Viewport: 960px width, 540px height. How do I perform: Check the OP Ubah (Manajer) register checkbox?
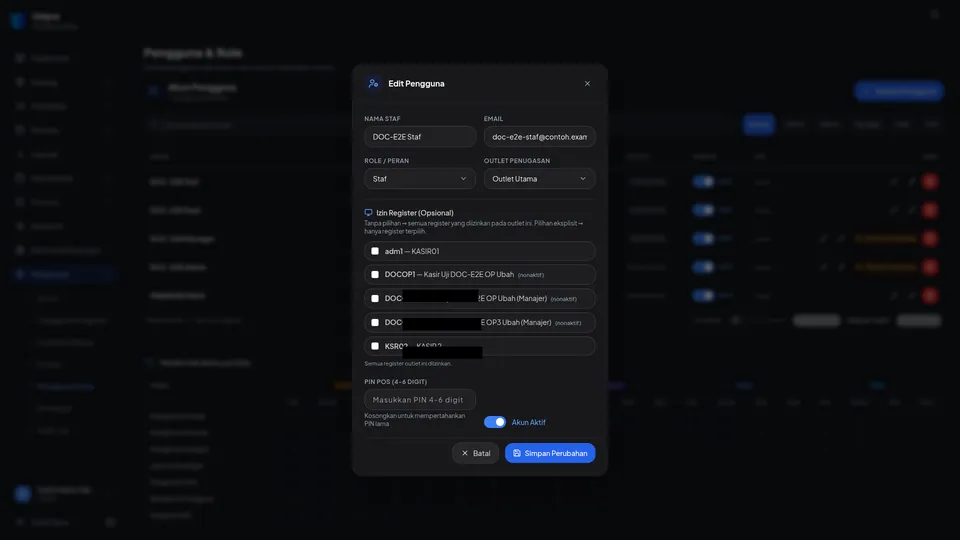click(x=375, y=299)
